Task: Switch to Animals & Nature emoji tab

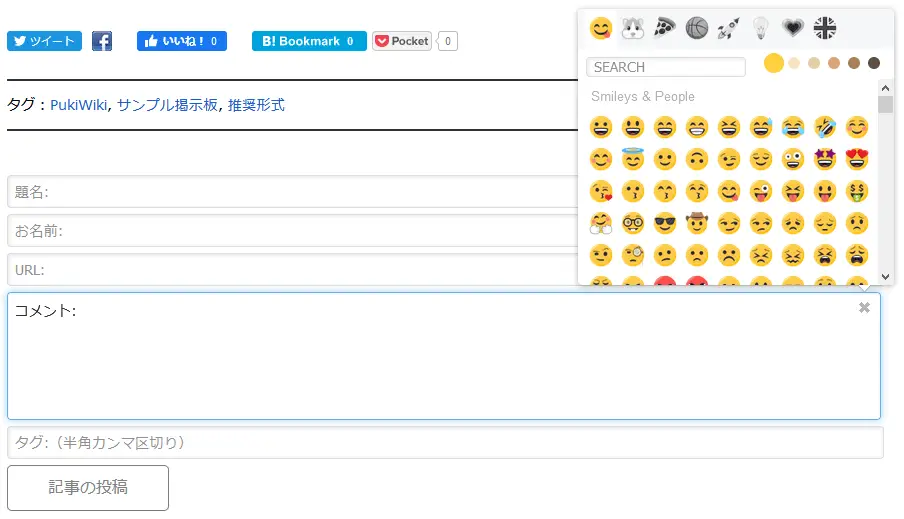Action: point(632,28)
